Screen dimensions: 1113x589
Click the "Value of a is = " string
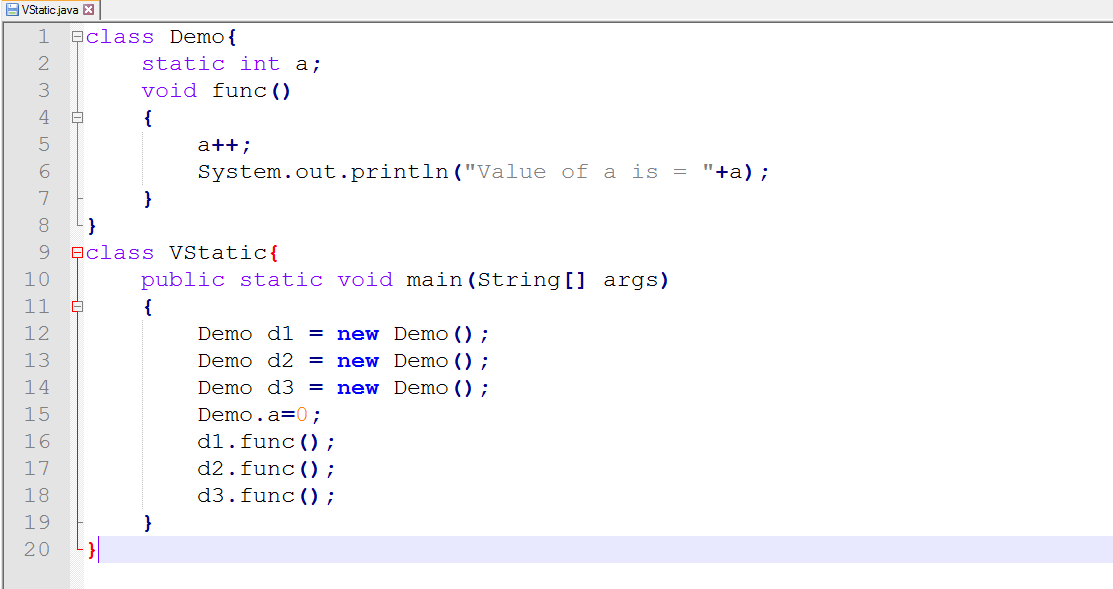click(588, 172)
